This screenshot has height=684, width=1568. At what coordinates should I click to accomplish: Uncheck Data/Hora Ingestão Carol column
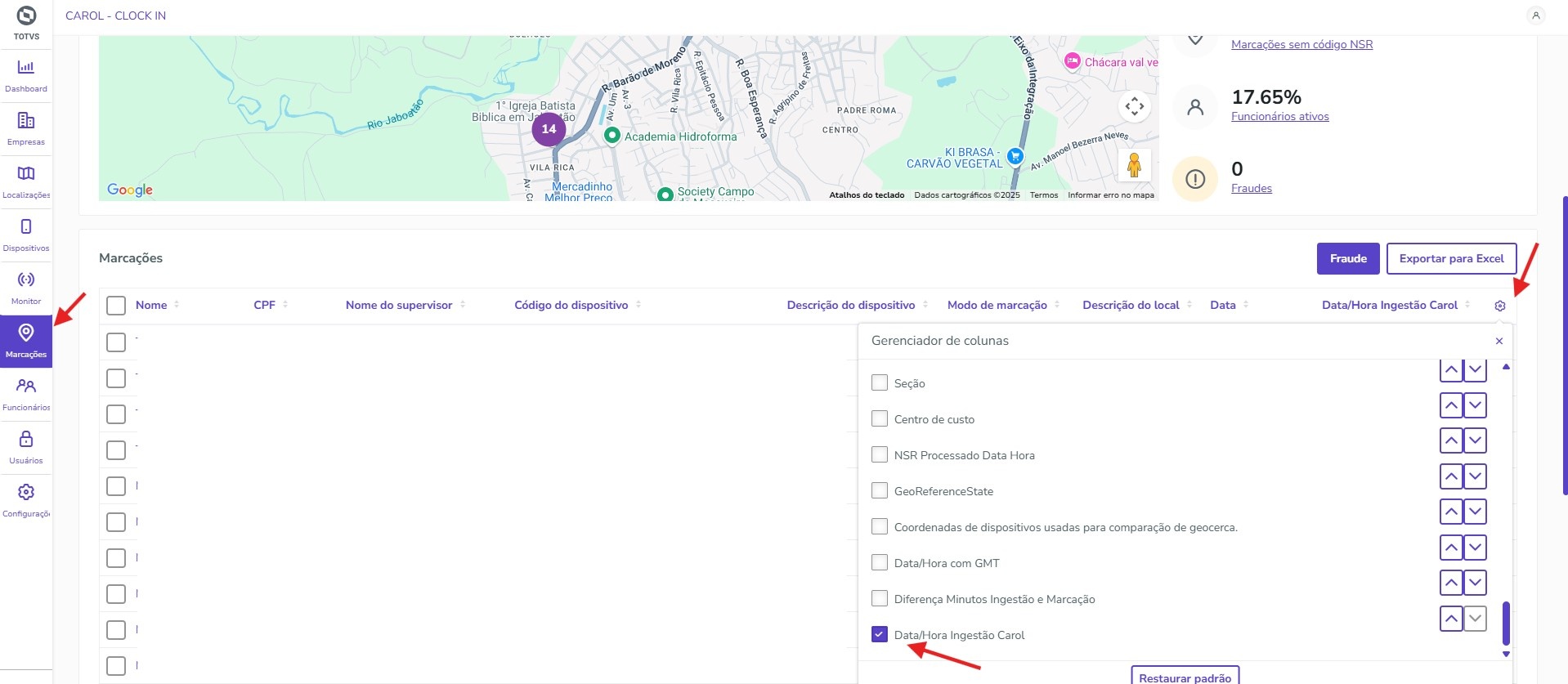coord(880,634)
